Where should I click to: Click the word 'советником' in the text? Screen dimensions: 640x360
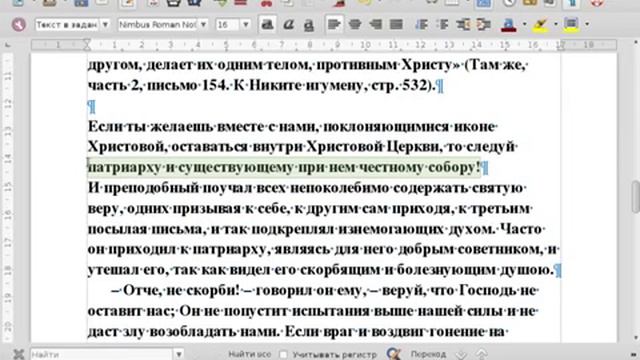(x=500, y=249)
